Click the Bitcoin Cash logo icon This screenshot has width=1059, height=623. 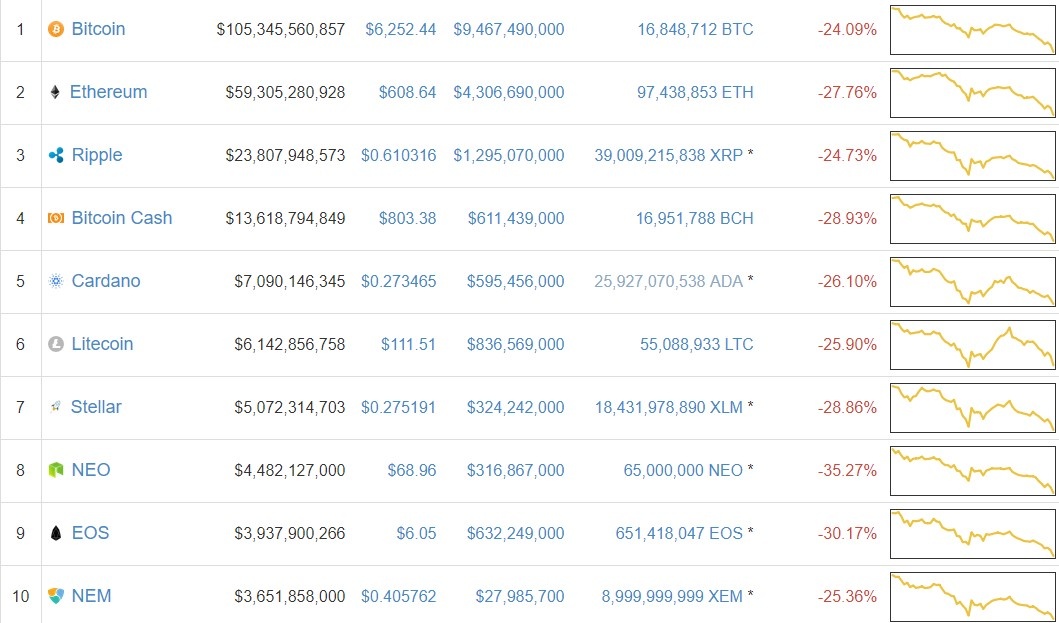pyautogui.click(x=56, y=218)
